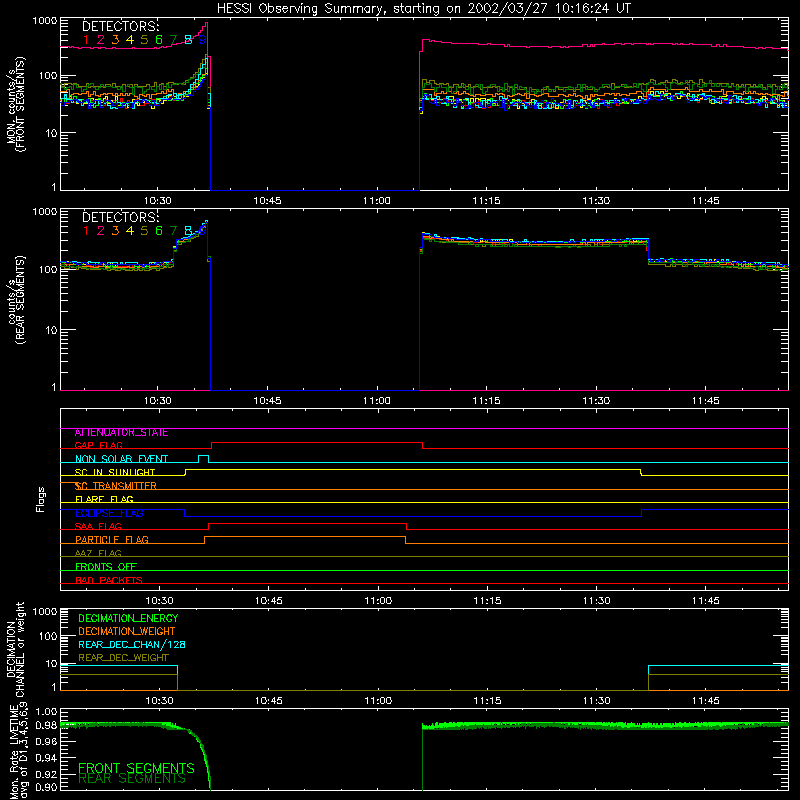Select the DECIMATION_ENERGY legend entry
Viewport: 800px width, 800px height.
[x=128, y=618]
